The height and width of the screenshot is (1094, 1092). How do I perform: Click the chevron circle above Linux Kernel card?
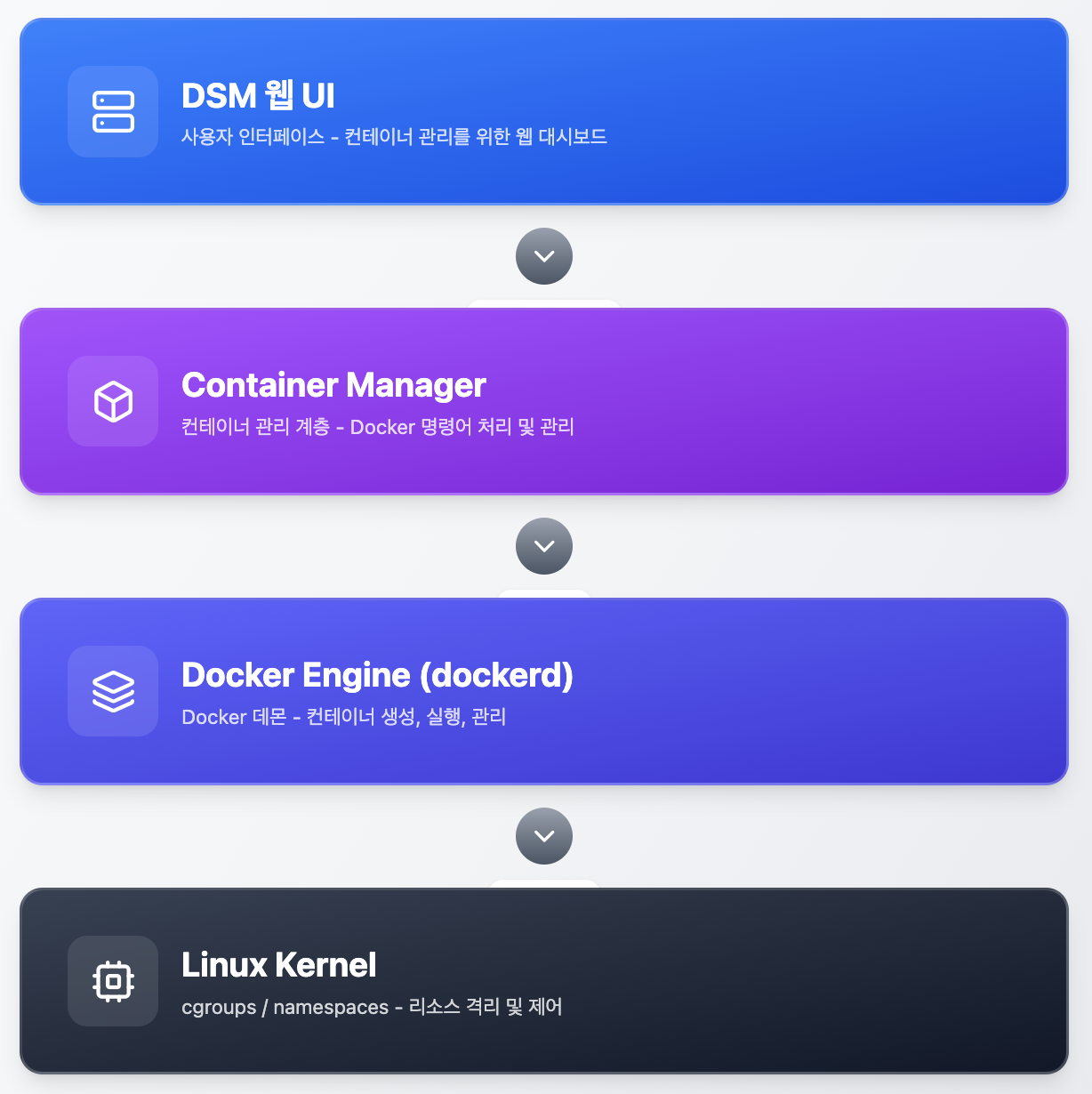(x=544, y=836)
